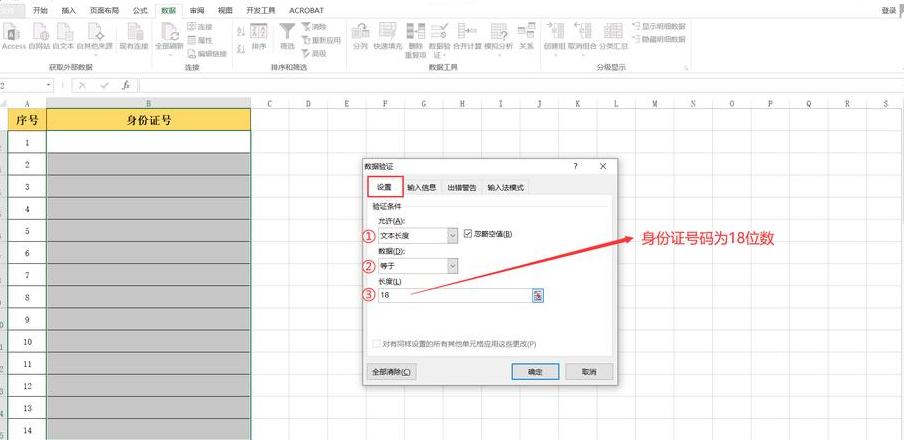Open the 视图 (View) ribbon tab
This screenshot has height=440, width=904.
[225, 10]
